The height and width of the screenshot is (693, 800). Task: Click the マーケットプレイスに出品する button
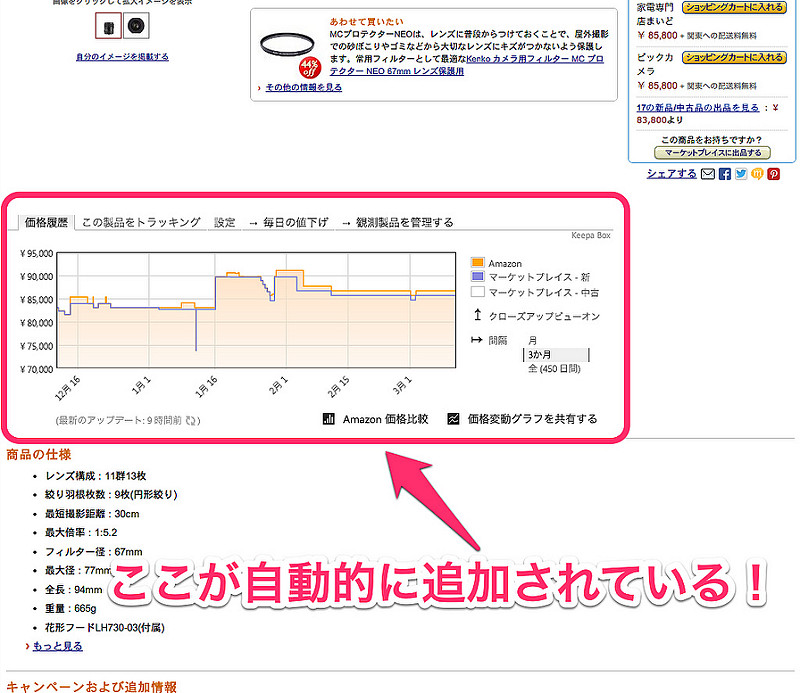pyautogui.click(x=712, y=153)
